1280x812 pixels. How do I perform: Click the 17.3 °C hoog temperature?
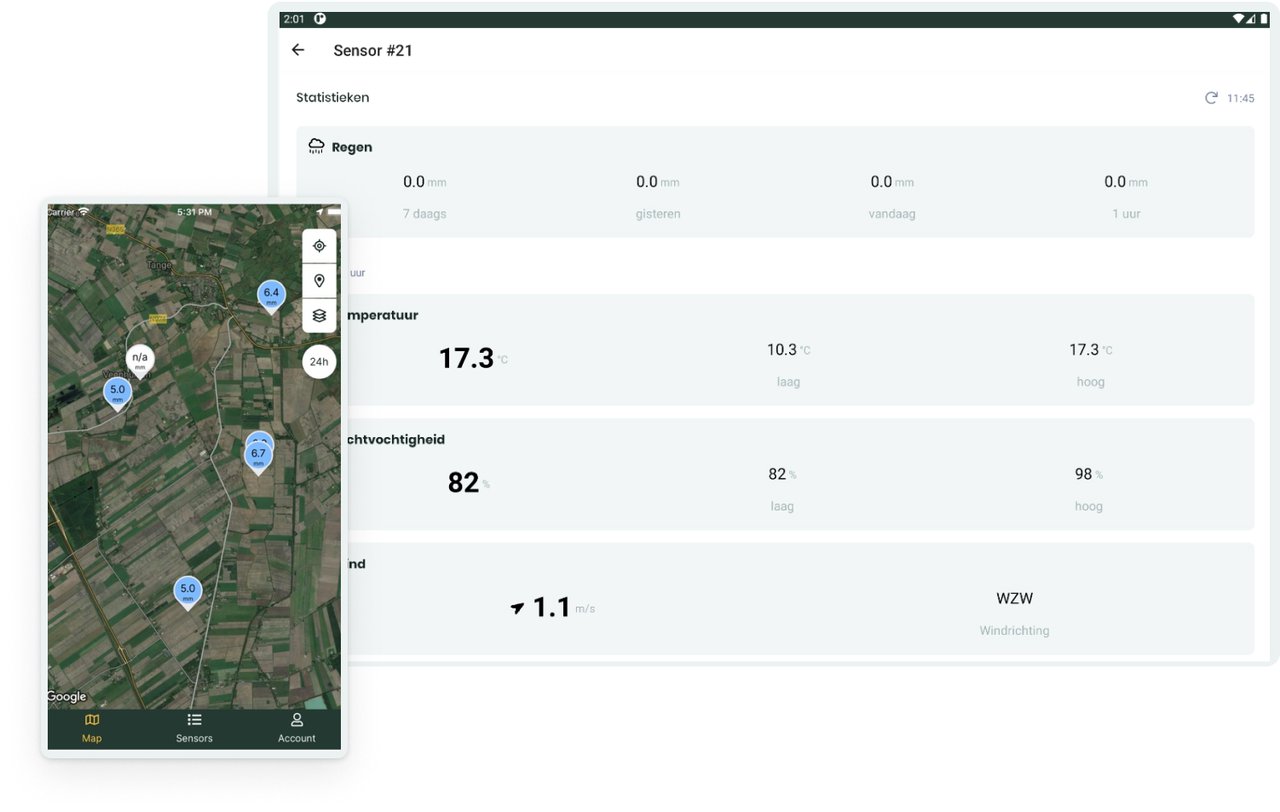click(x=1090, y=350)
